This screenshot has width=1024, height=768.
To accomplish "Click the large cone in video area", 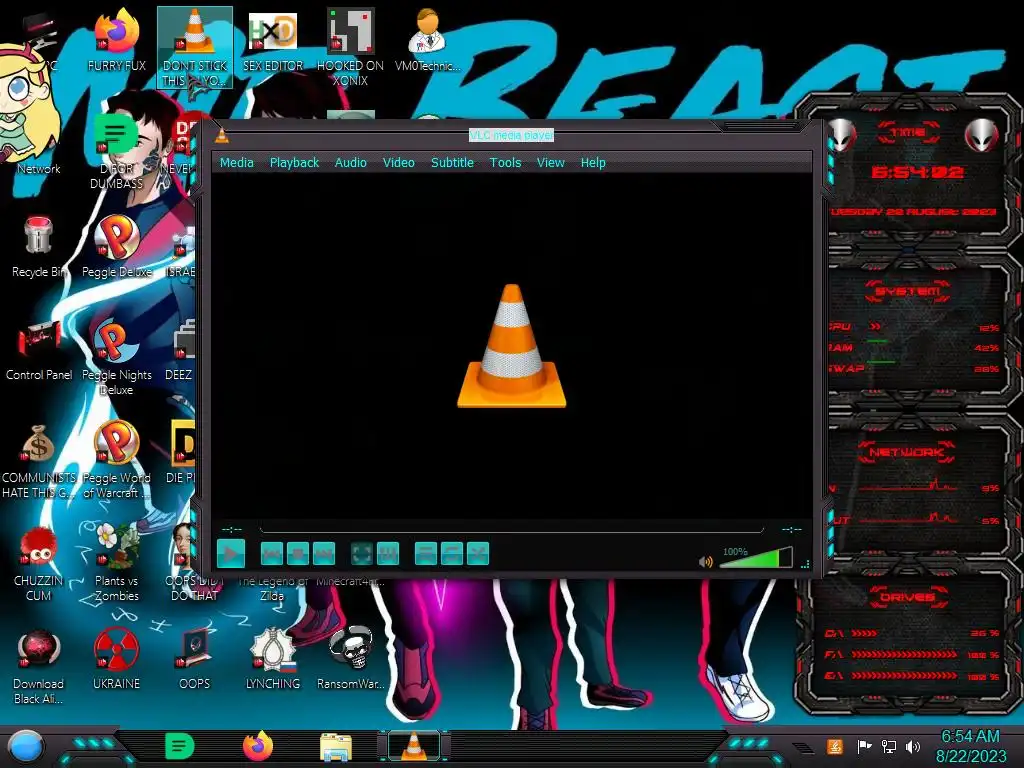I will tap(511, 346).
